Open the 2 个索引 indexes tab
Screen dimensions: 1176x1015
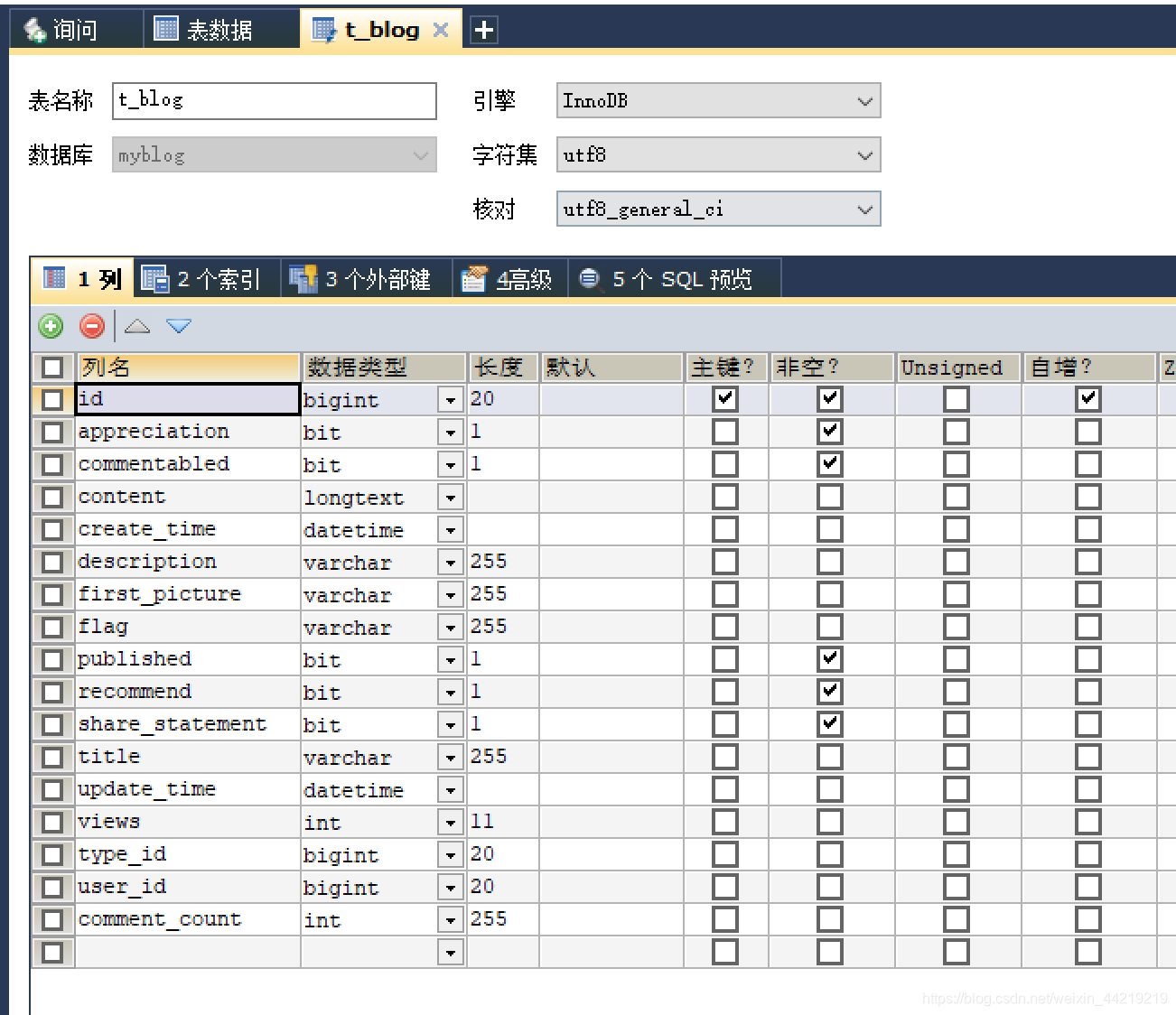click(208, 279)
